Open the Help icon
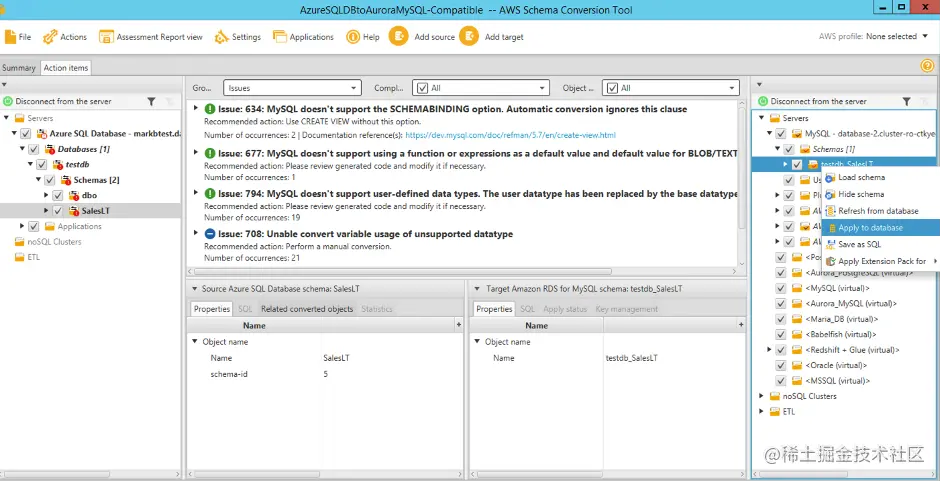The height and width of the screenshot is (481, 941). point(353,37)
